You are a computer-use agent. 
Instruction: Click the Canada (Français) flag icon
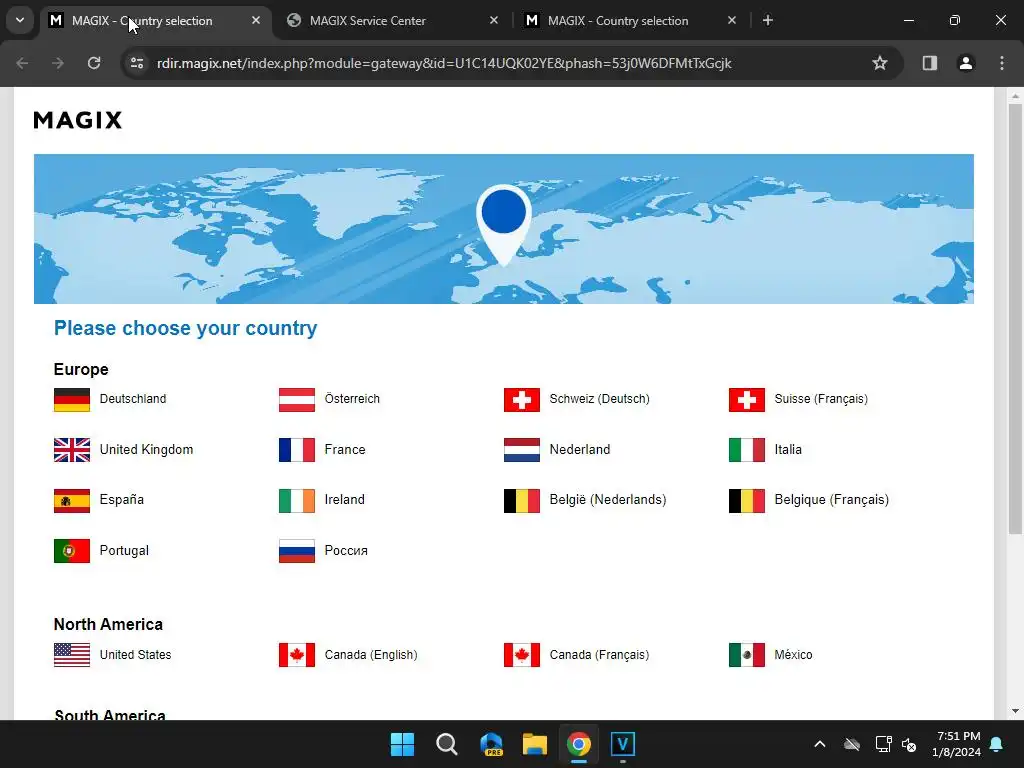[522, 655]
